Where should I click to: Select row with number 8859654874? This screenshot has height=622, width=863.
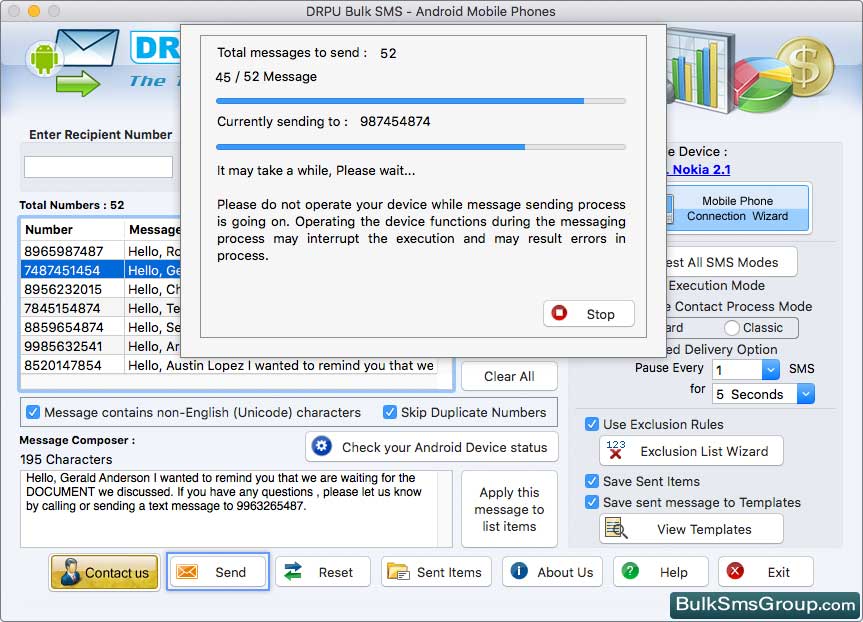[101, 327]
